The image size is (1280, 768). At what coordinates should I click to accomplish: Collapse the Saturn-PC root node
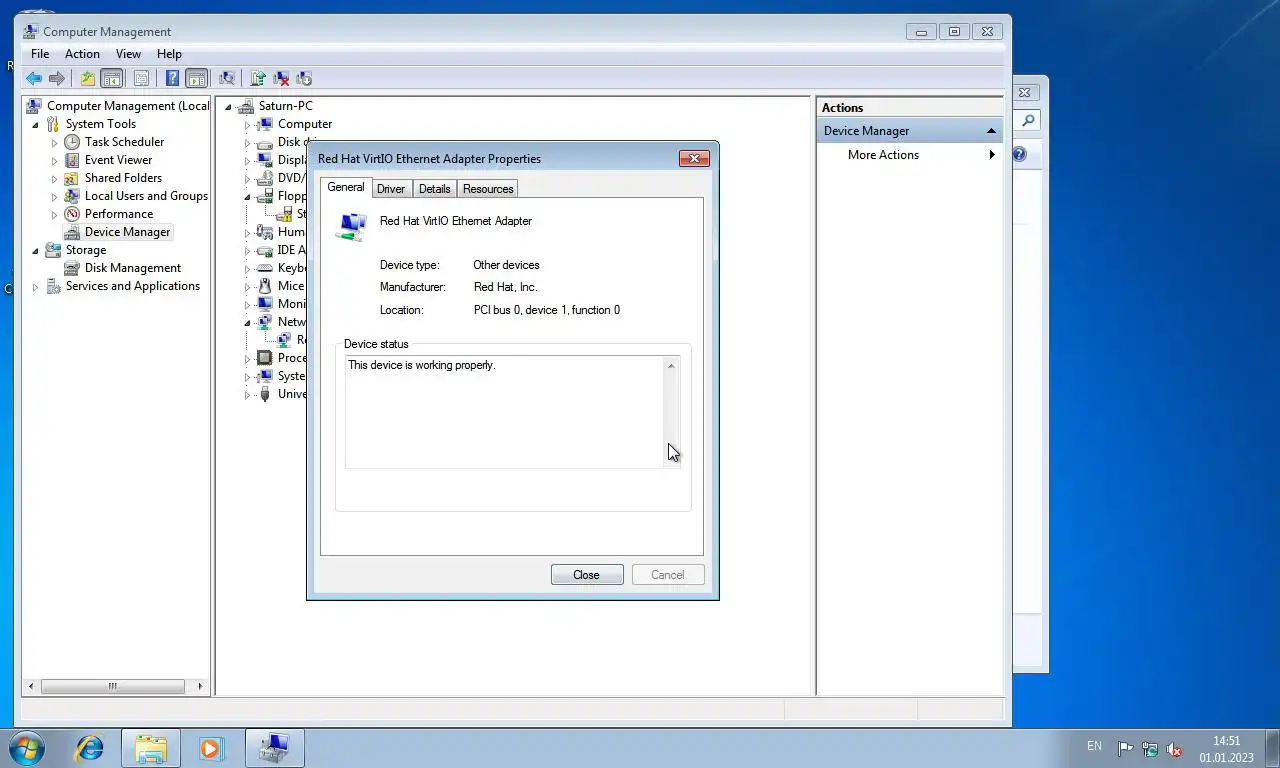pos(228,107)
